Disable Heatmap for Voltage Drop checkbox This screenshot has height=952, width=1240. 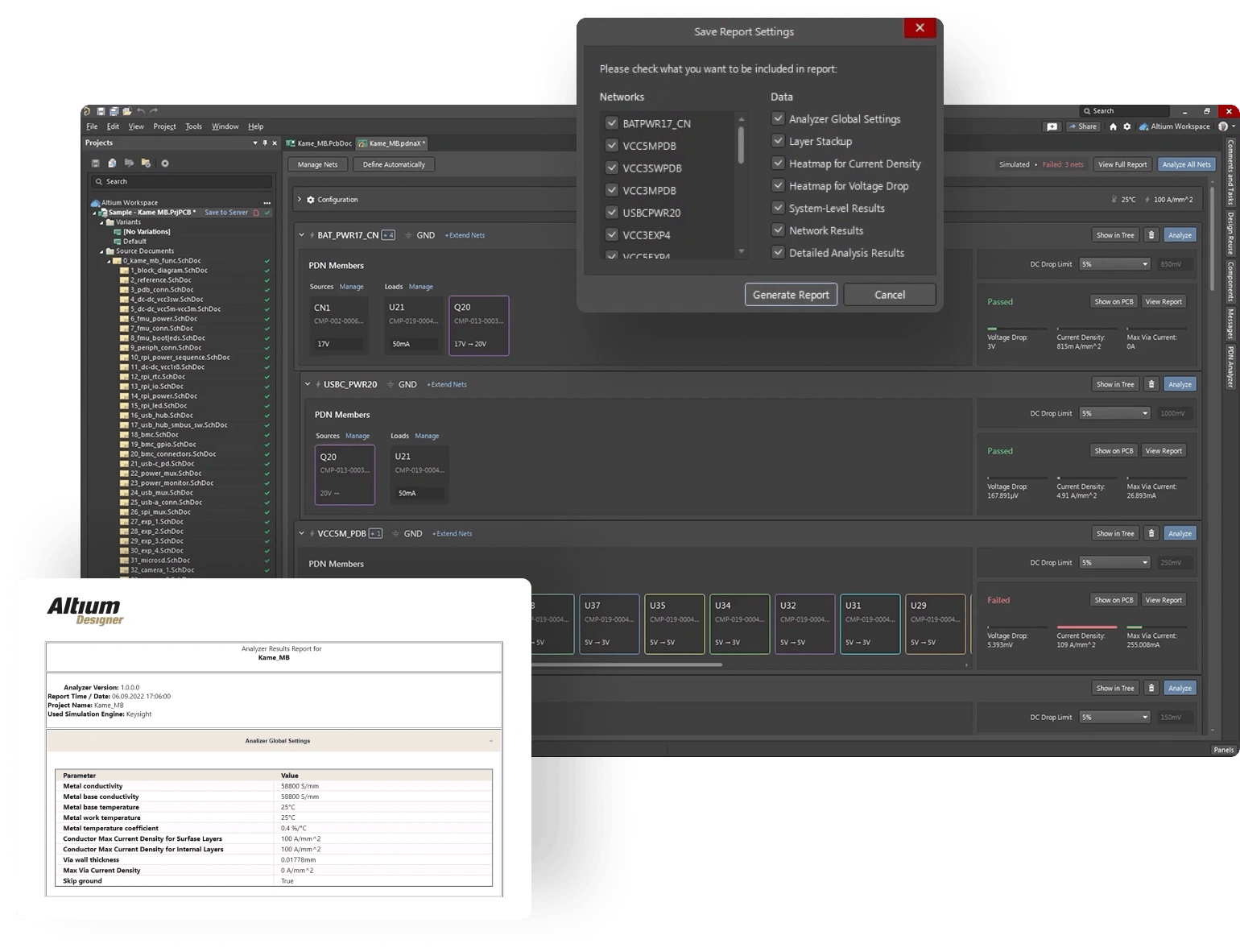coord(778,186)
